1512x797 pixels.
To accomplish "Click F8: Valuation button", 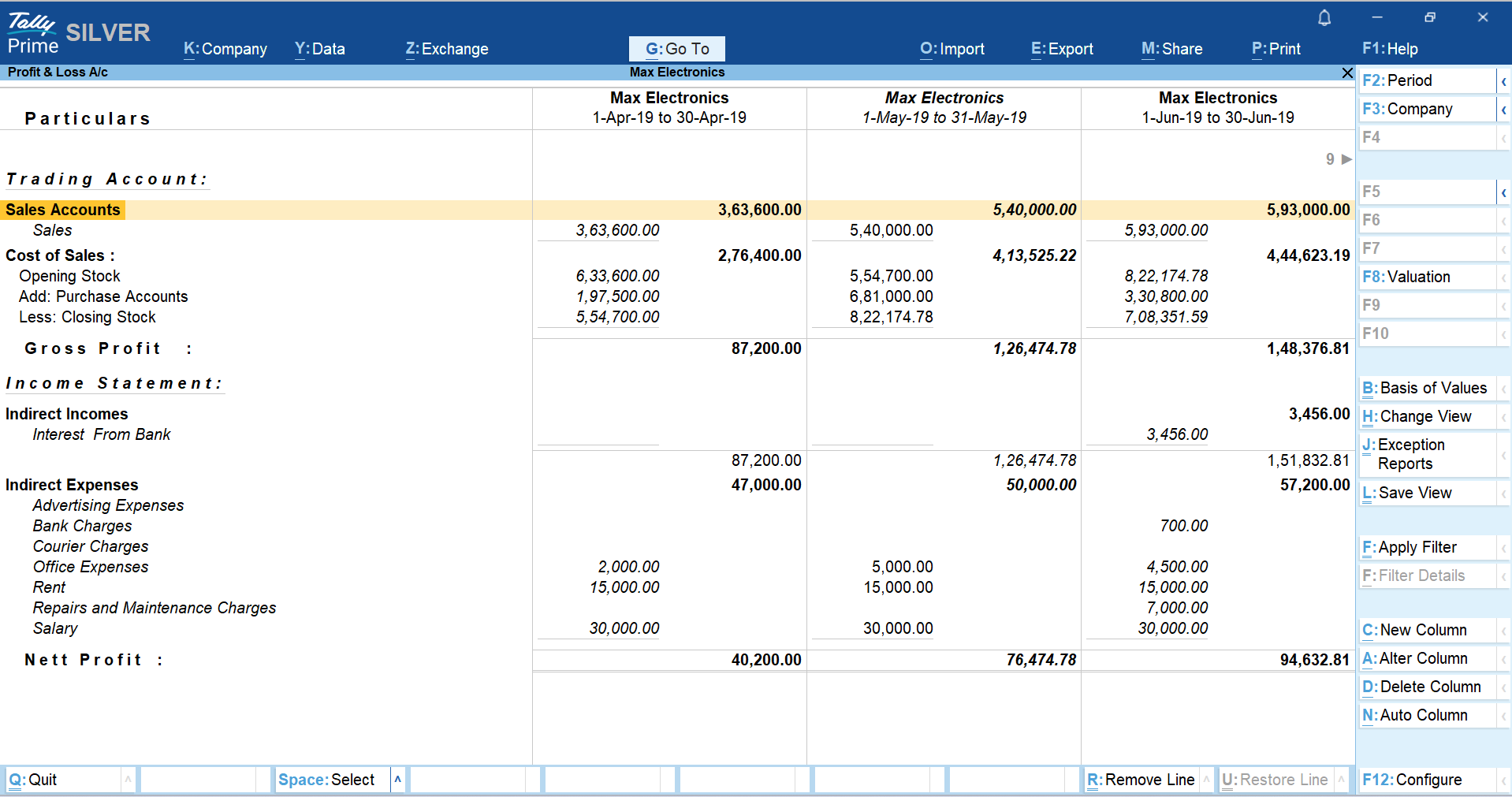I will (x=1428, y=277).
